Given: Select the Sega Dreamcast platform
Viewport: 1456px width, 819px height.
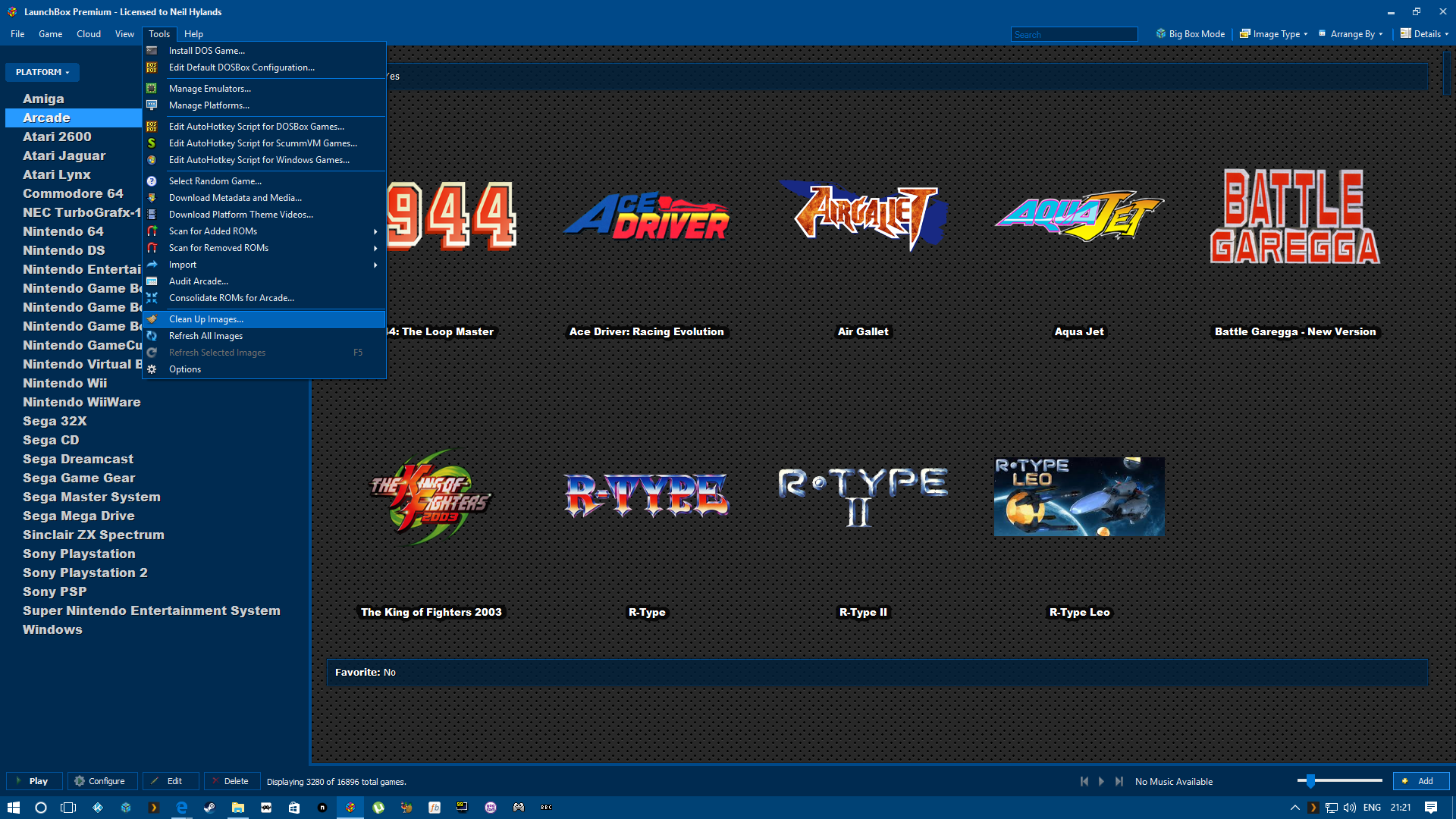Looking at the screenshot, I should pos(78,459).
